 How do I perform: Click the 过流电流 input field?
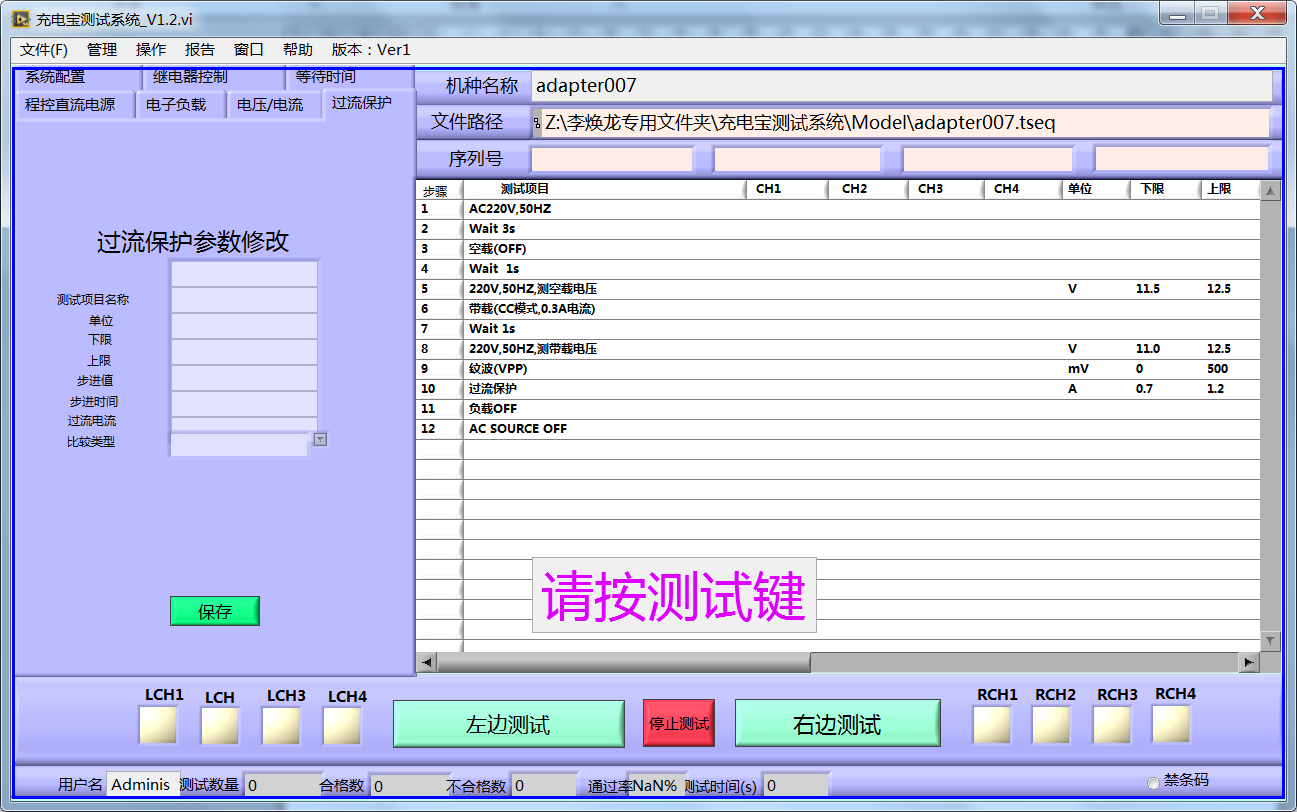click(244, 424)
